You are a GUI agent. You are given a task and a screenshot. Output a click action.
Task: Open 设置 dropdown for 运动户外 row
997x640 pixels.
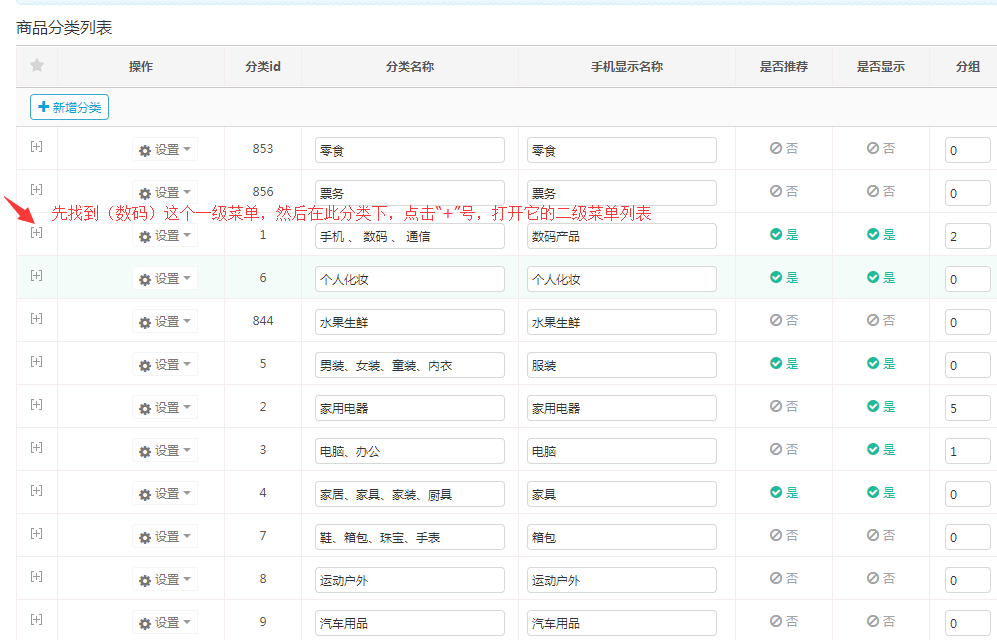click(x=165, y=580)
